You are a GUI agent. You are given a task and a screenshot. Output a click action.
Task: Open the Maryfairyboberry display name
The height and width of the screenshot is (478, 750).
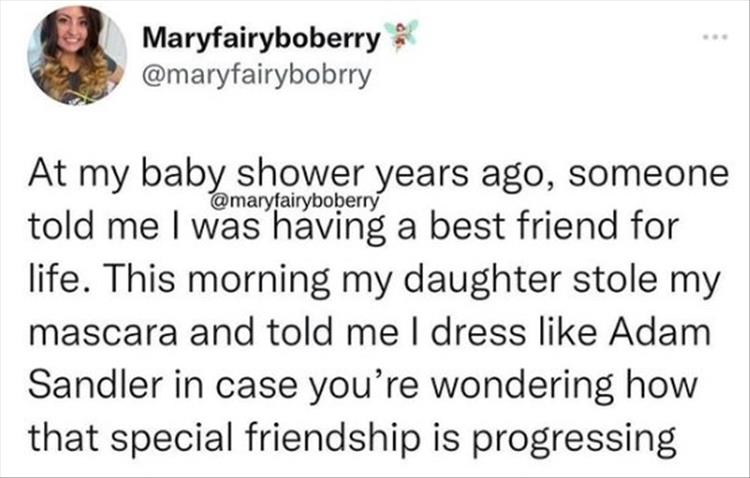[x=262, y=40]
